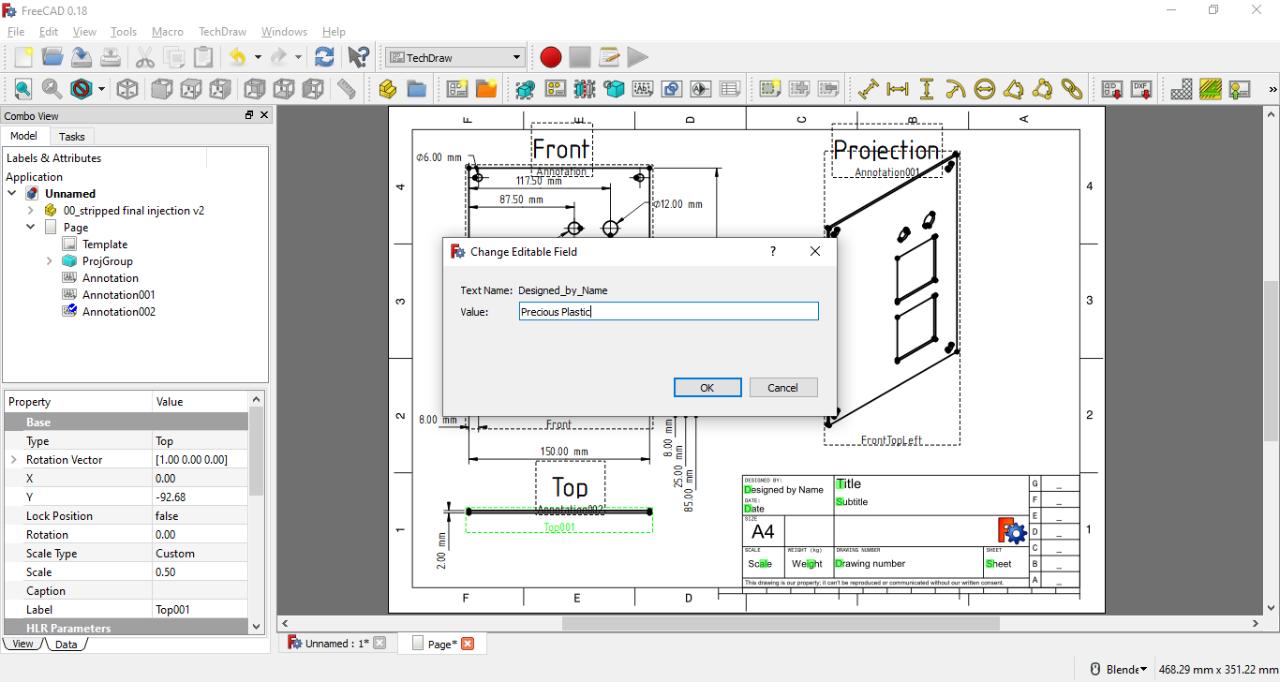Open draw style dropdown arrow
This screenshot has width=1280, height=682.
(102, 90)
